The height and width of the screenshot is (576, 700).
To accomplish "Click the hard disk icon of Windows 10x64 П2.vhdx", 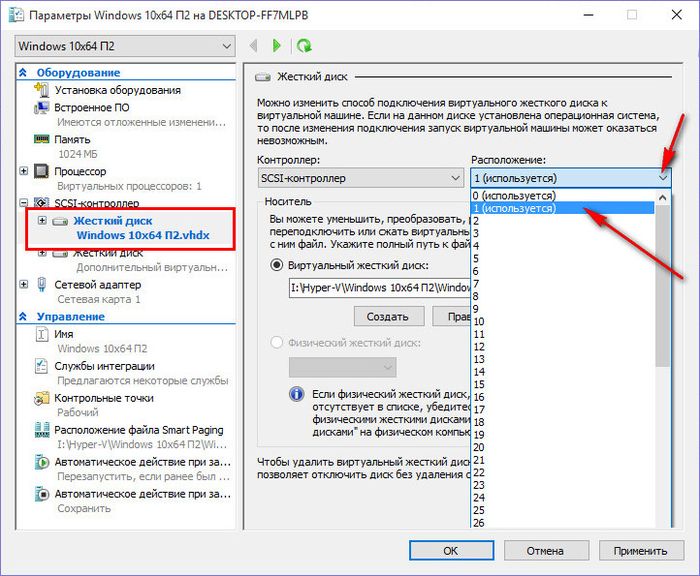I will pyautogui.click(x=60, y=221).
